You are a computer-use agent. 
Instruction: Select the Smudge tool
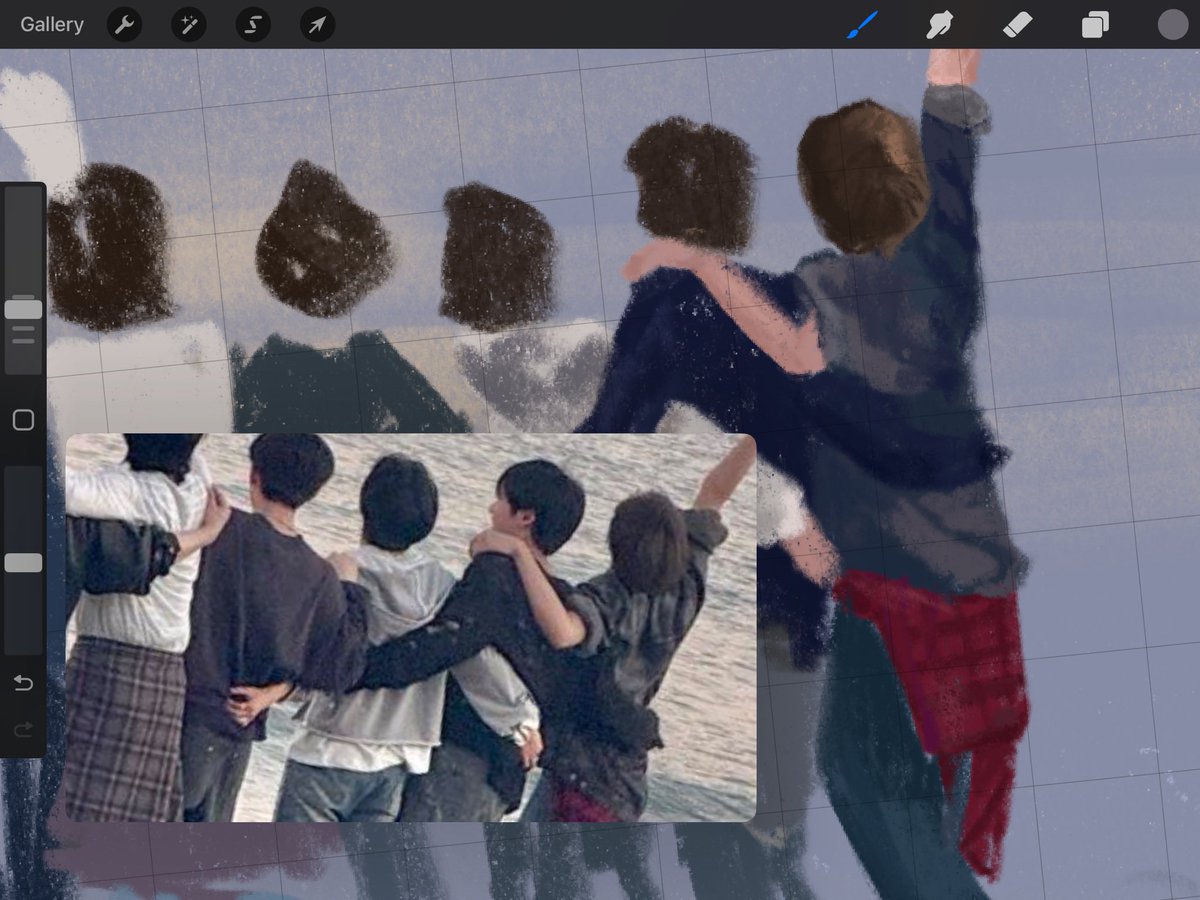point(939,25)
